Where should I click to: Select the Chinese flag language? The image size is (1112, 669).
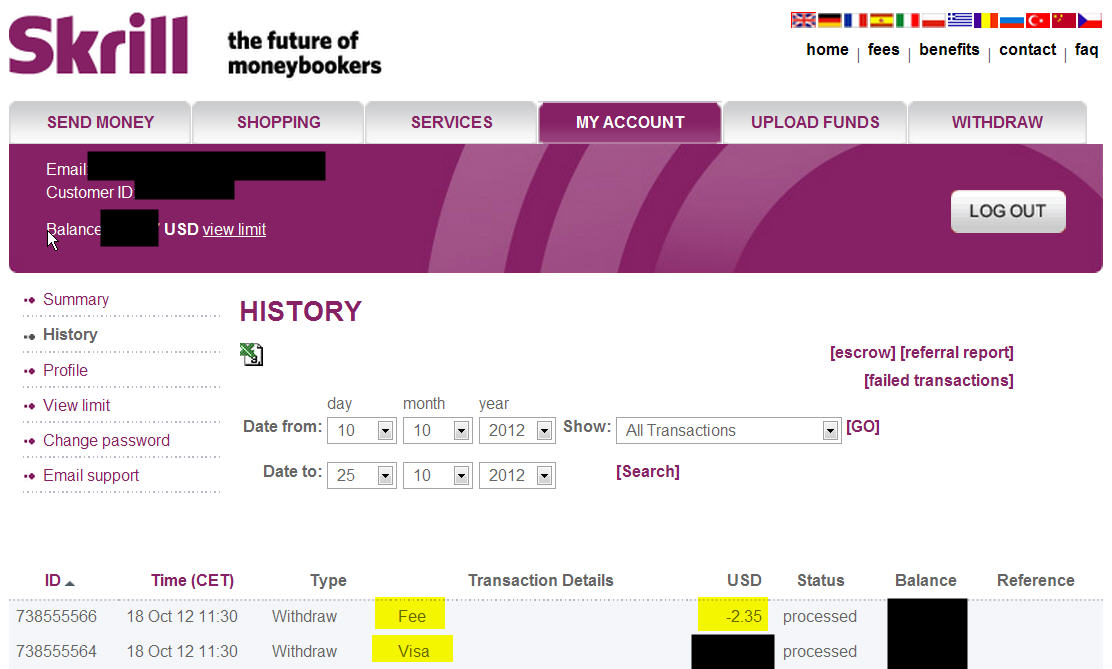pos(1064,20)
